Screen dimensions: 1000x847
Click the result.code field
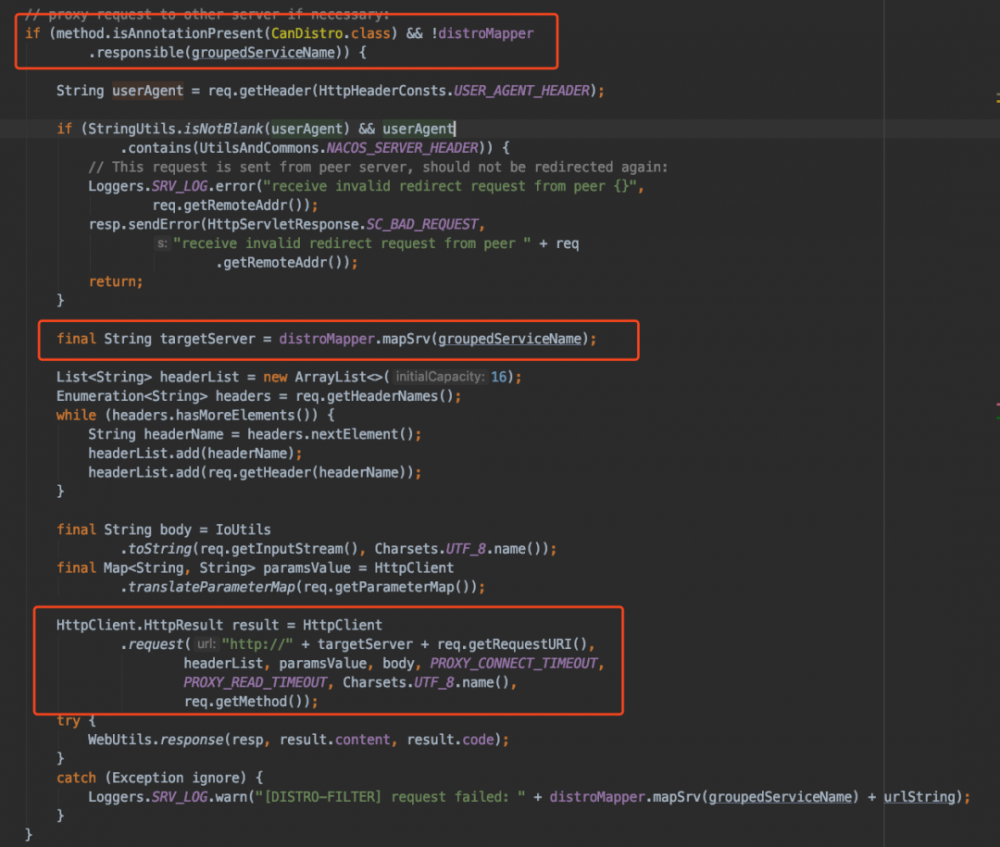(450, 740)
